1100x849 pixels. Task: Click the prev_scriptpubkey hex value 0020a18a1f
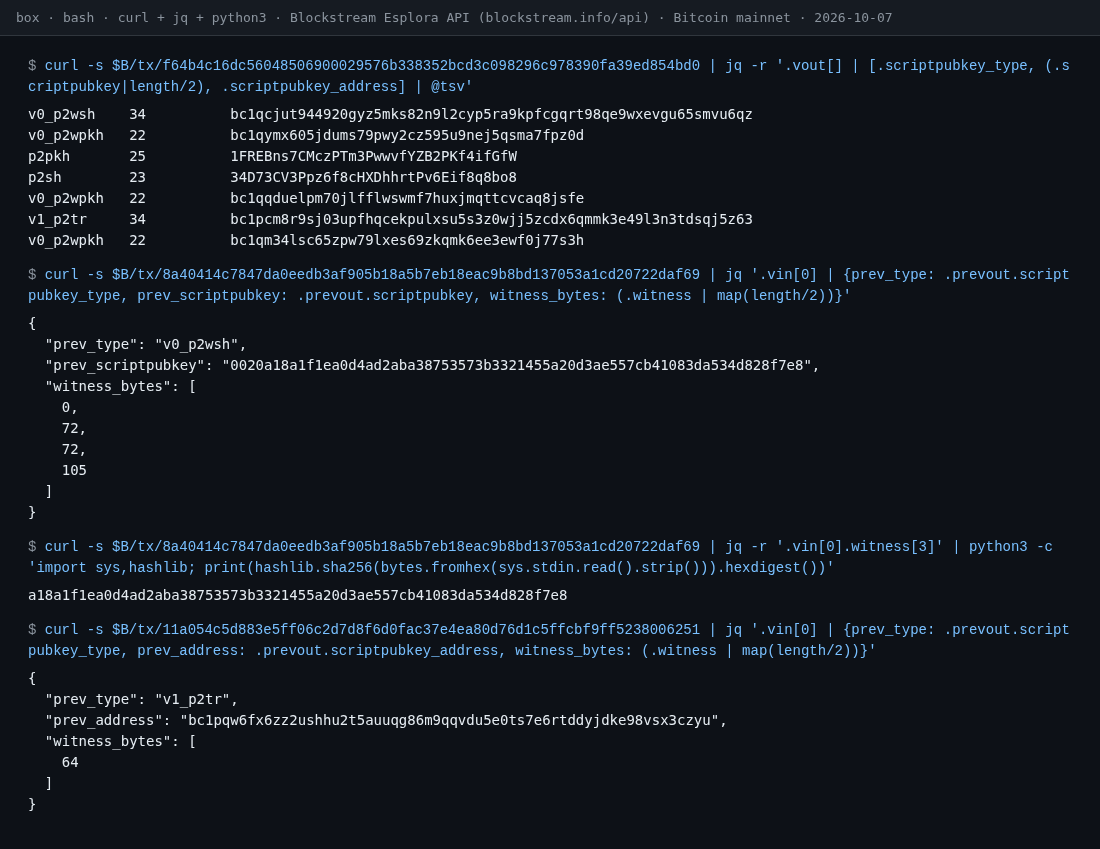click(517, 366)
